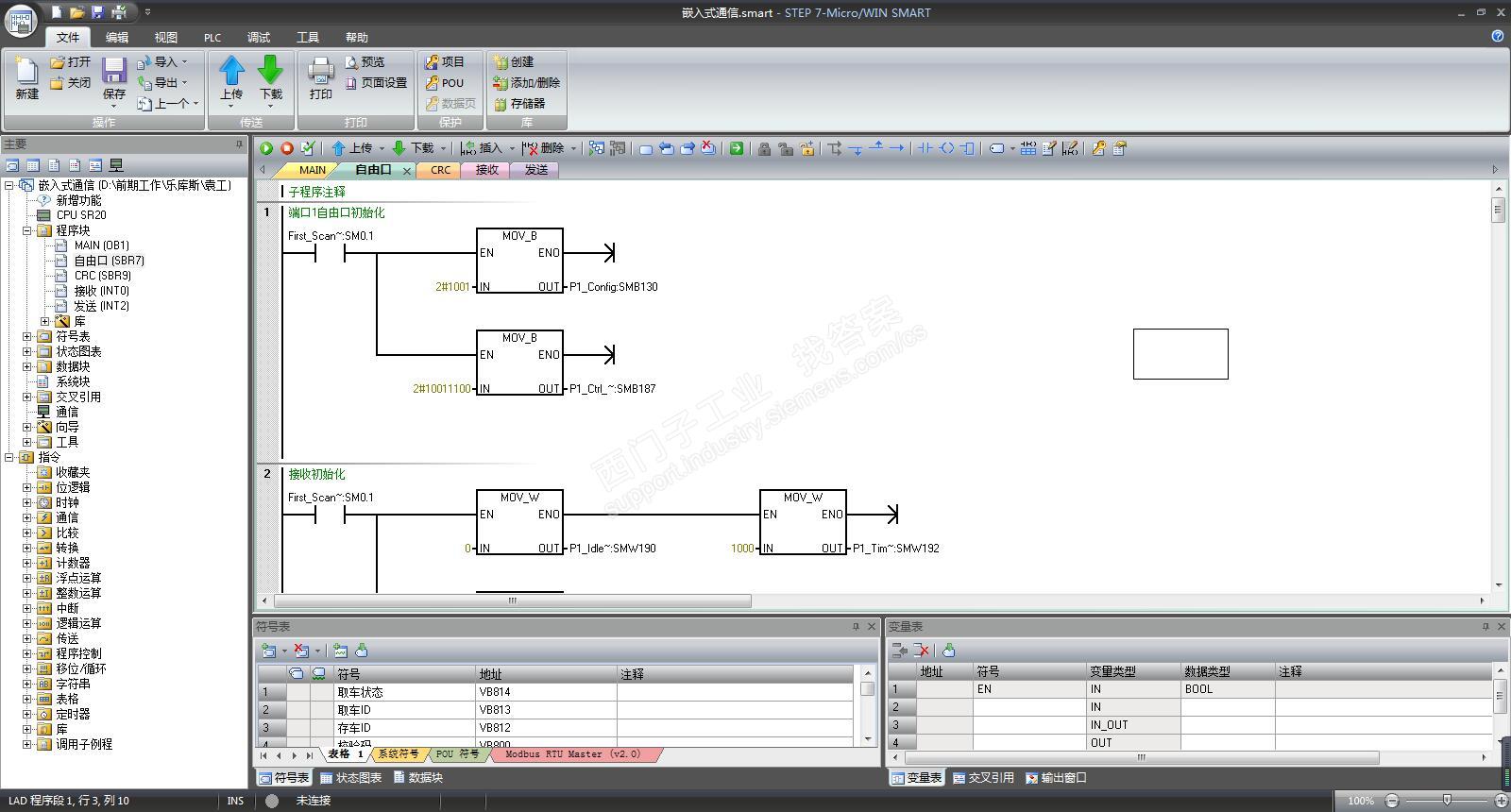Click the zoom out minus button
Screen dimensions: 1511x812
click(1391, 801)
